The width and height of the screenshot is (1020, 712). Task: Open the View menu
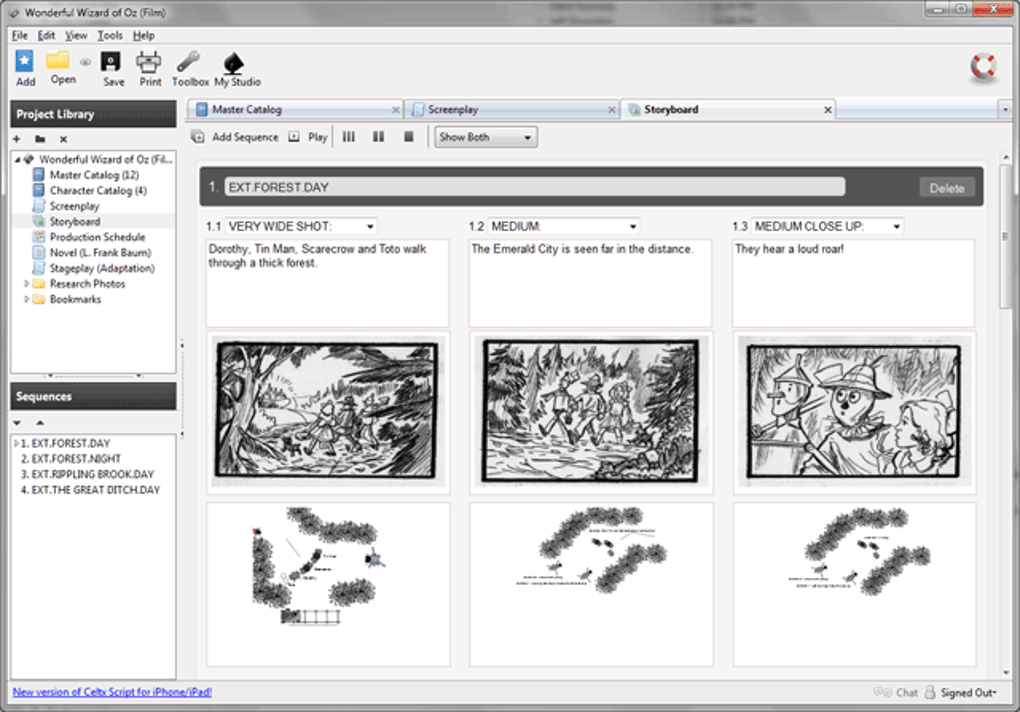tap(75, 35)
